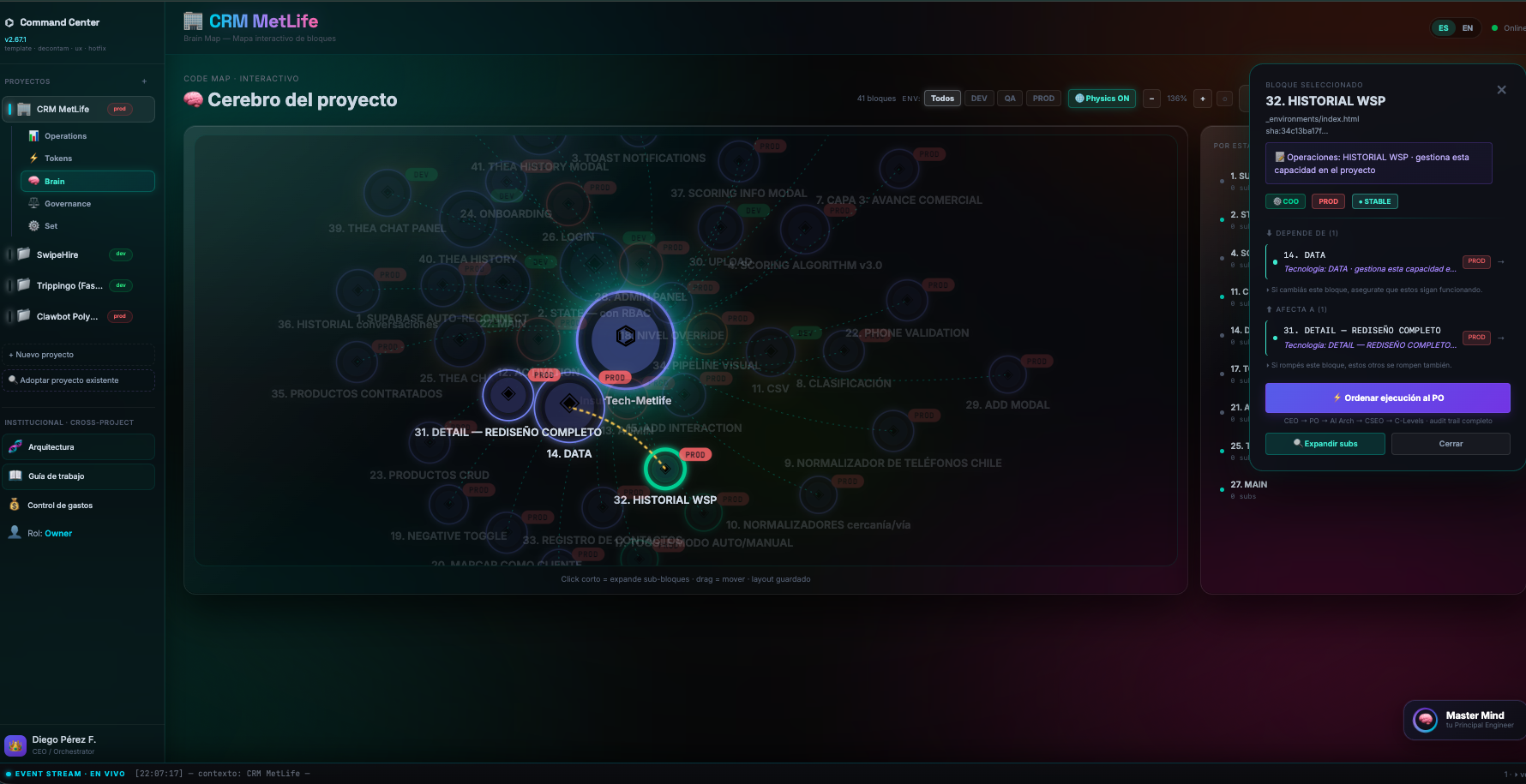Open 14. DATA dependency arrow
1526x784 pixels.
click(x=1500, y=261)
